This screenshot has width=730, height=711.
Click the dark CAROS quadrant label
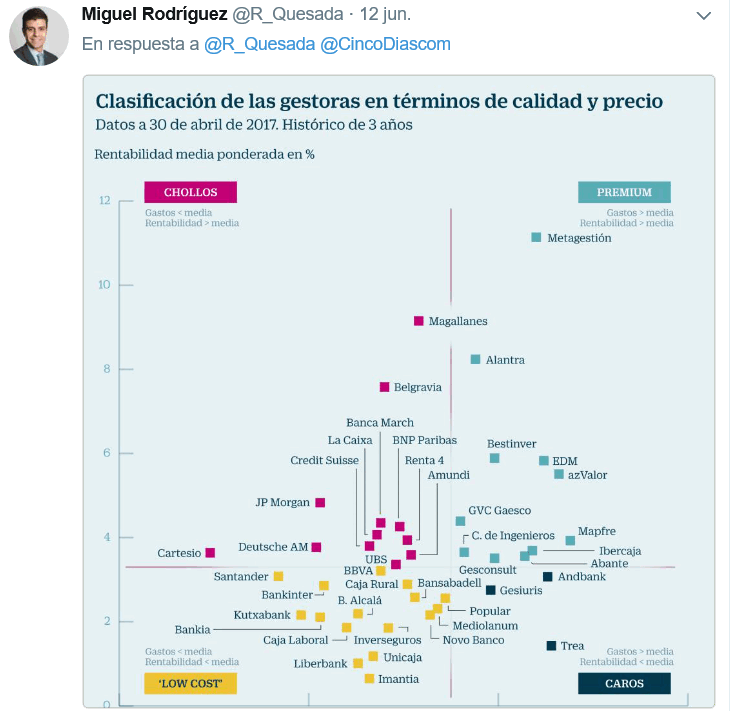624,684
